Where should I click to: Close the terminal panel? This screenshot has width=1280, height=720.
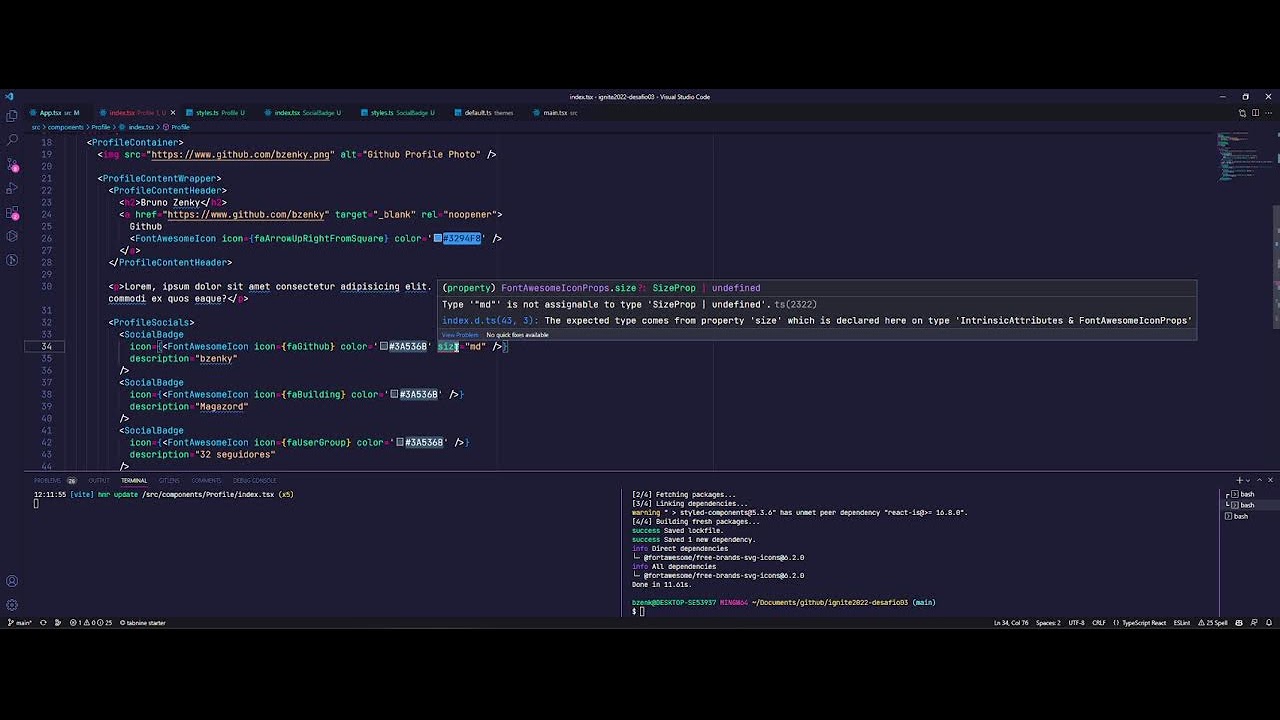coord(1269,480)
